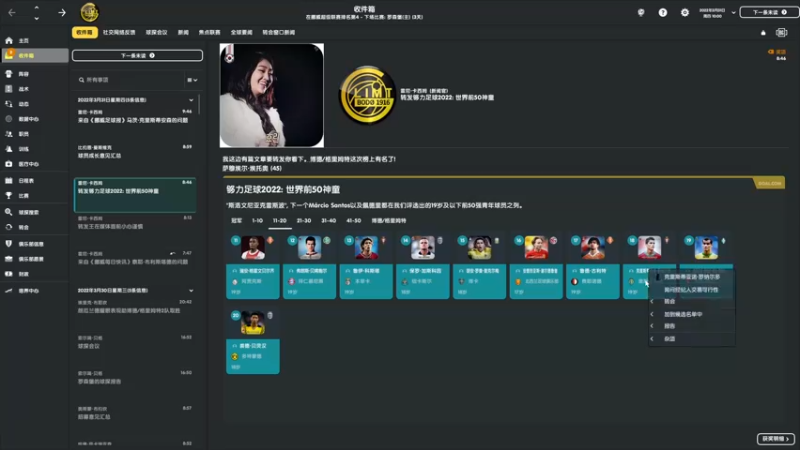Screen dimensions: 800x450
Task: Select the 冠军 ranking tab
Action: (x=237, y=220)
